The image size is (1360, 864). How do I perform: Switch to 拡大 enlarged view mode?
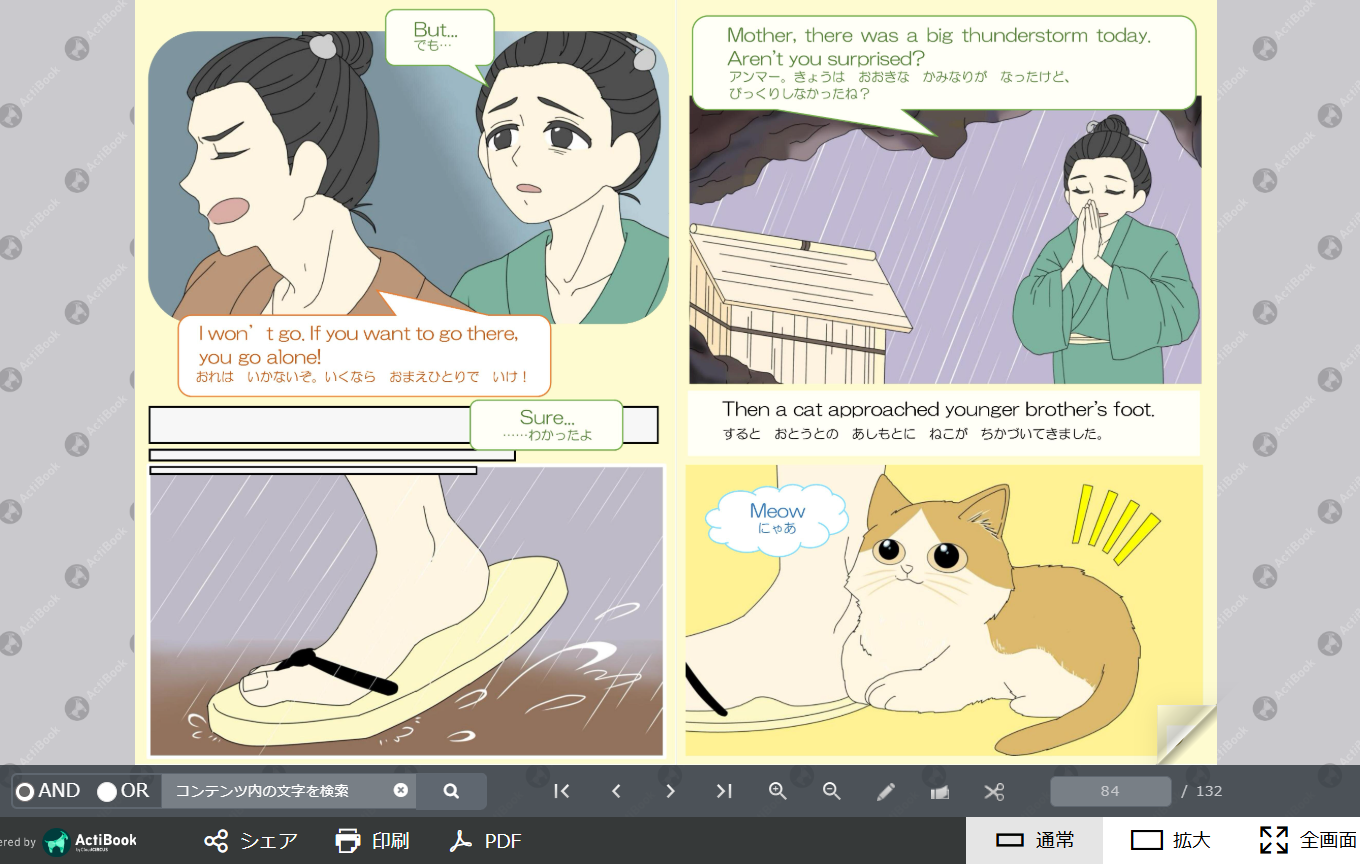(x=1170, y=840)
